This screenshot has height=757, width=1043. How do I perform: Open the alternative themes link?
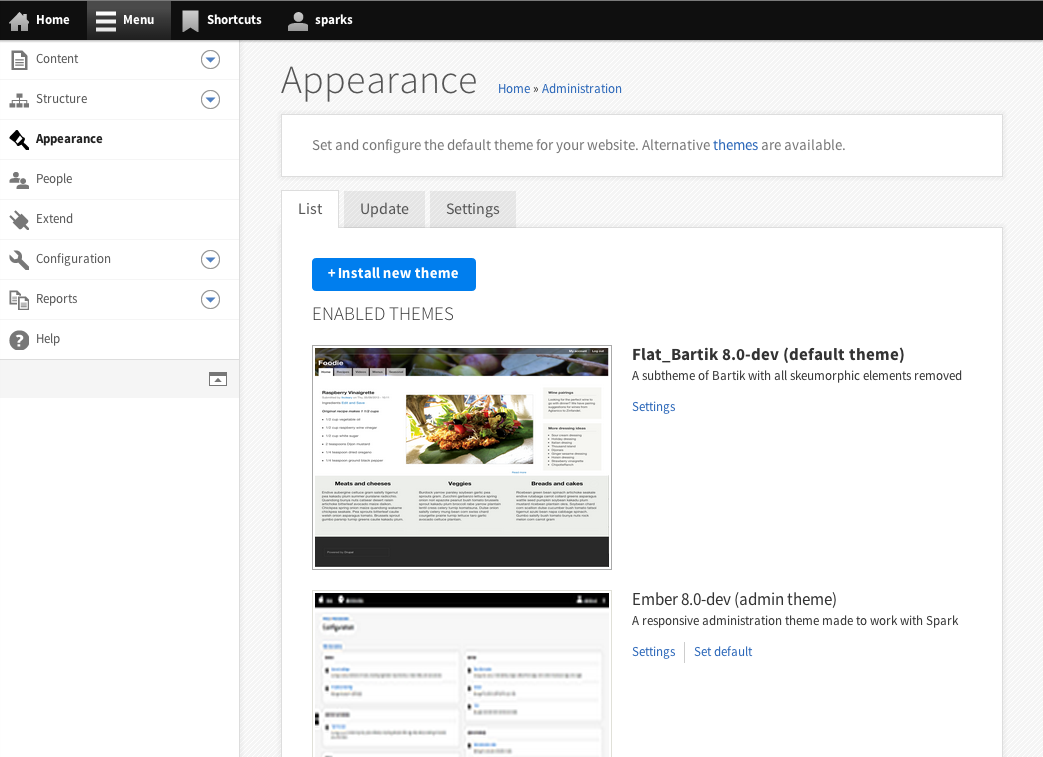pos(735,145)
